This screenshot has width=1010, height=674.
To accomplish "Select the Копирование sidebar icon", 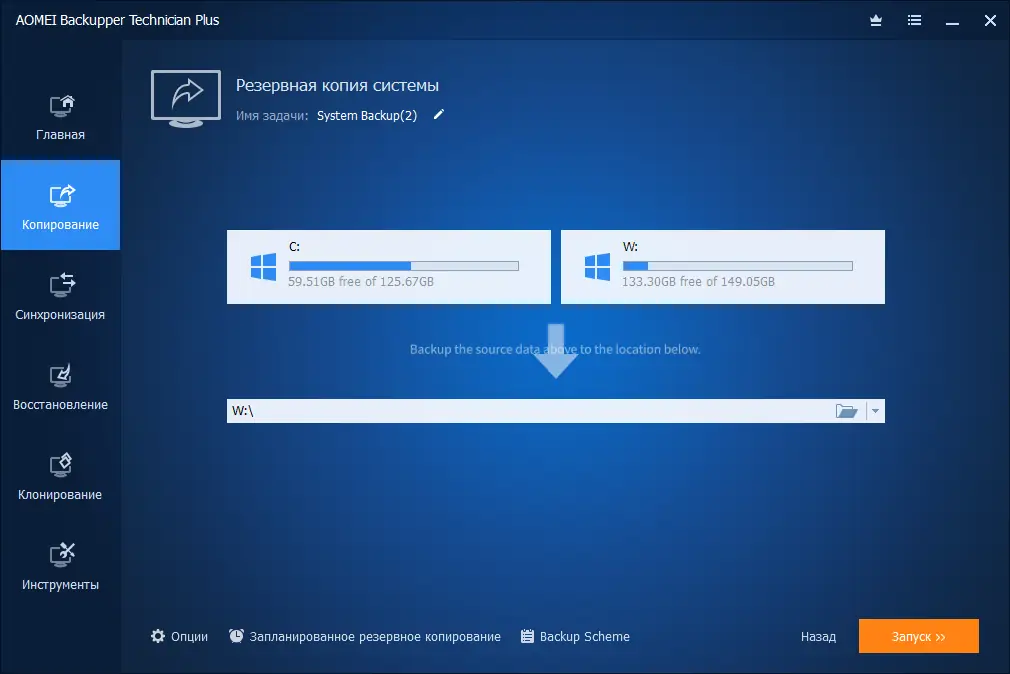I will [60, 205].
